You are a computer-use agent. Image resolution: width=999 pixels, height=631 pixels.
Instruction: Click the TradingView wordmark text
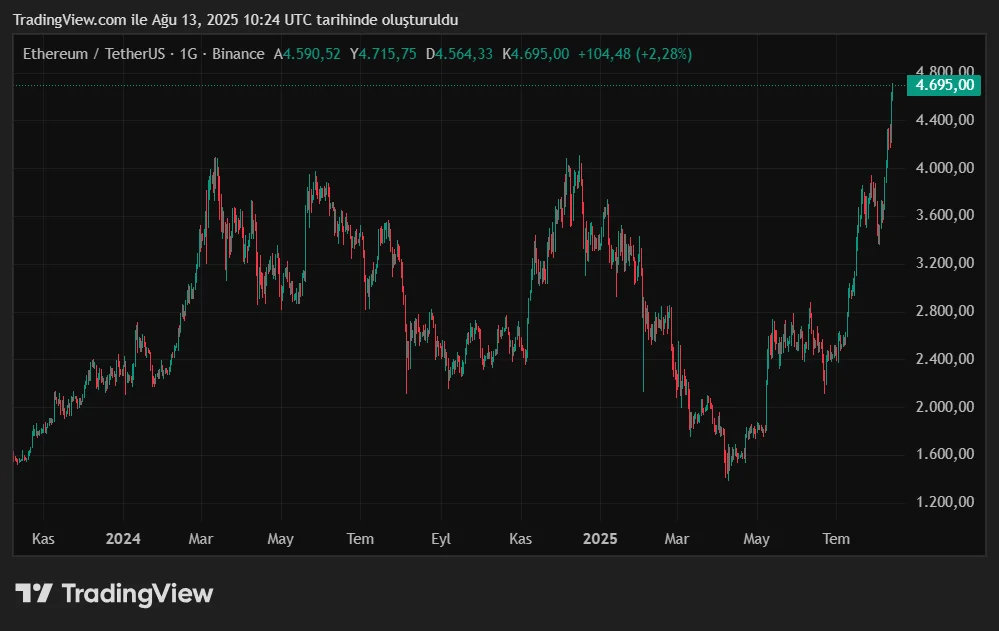[138, 593]
